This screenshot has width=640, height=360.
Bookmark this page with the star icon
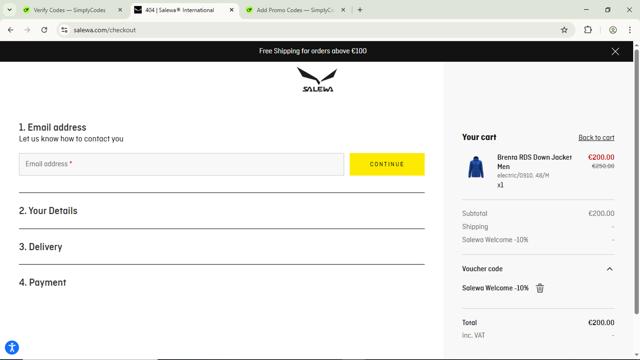tap(564, 30)
